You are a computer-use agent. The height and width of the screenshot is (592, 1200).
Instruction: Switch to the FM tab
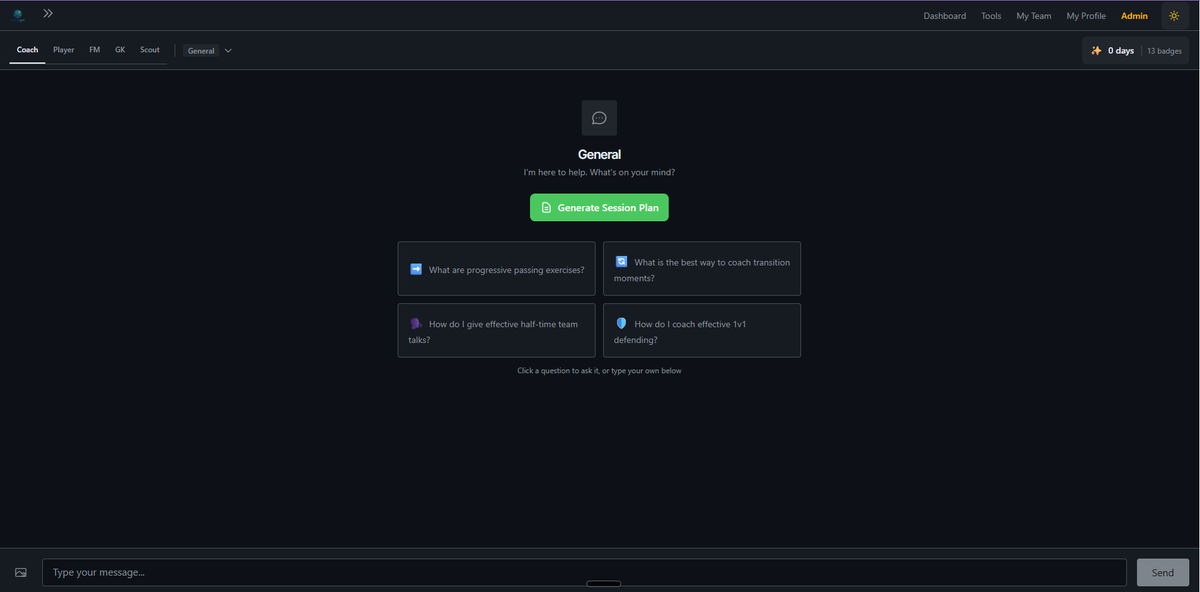[x=95, y=50]
